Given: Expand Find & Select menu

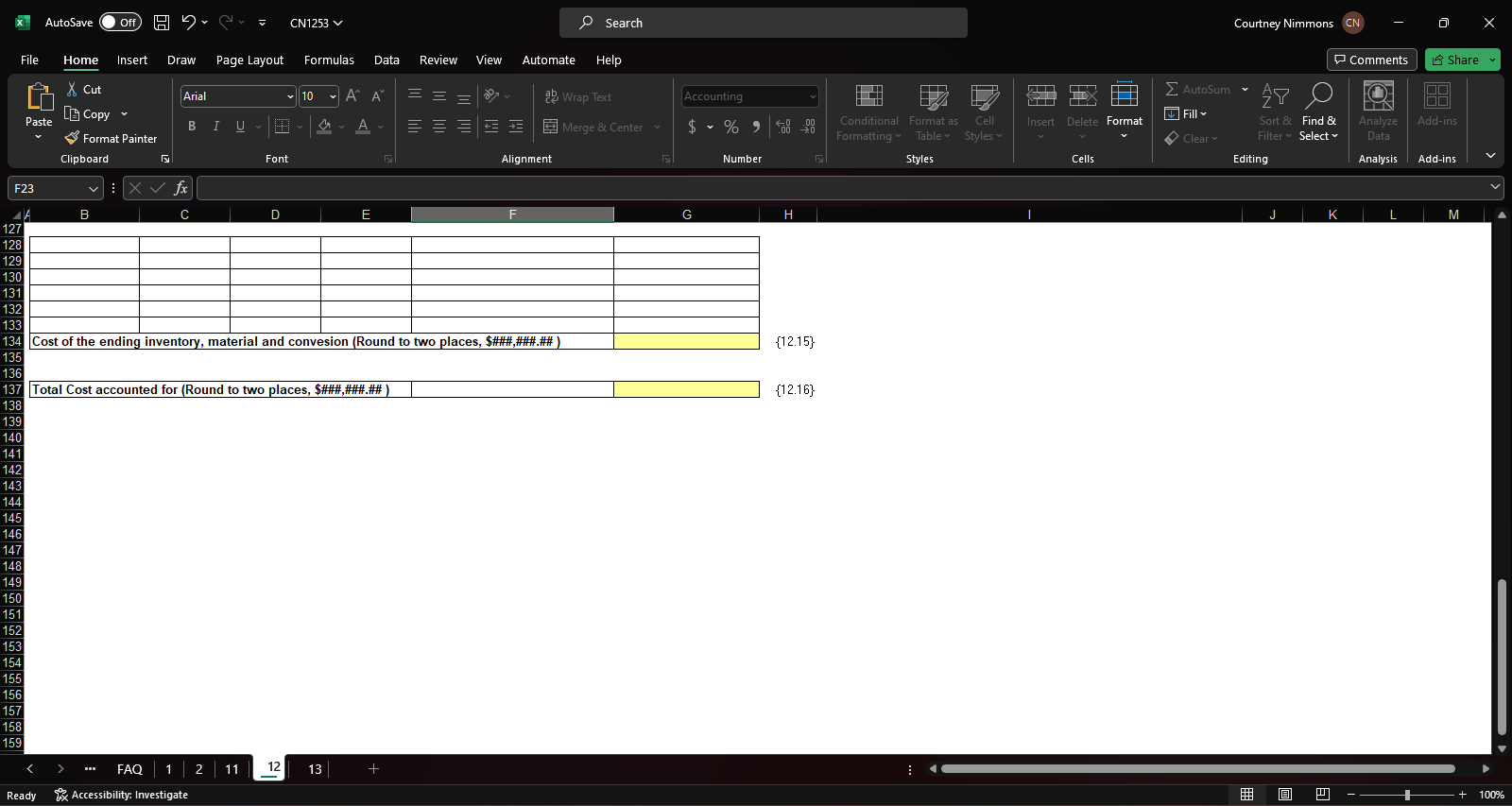Looking at the screenshot, I should click(1319, 111).
